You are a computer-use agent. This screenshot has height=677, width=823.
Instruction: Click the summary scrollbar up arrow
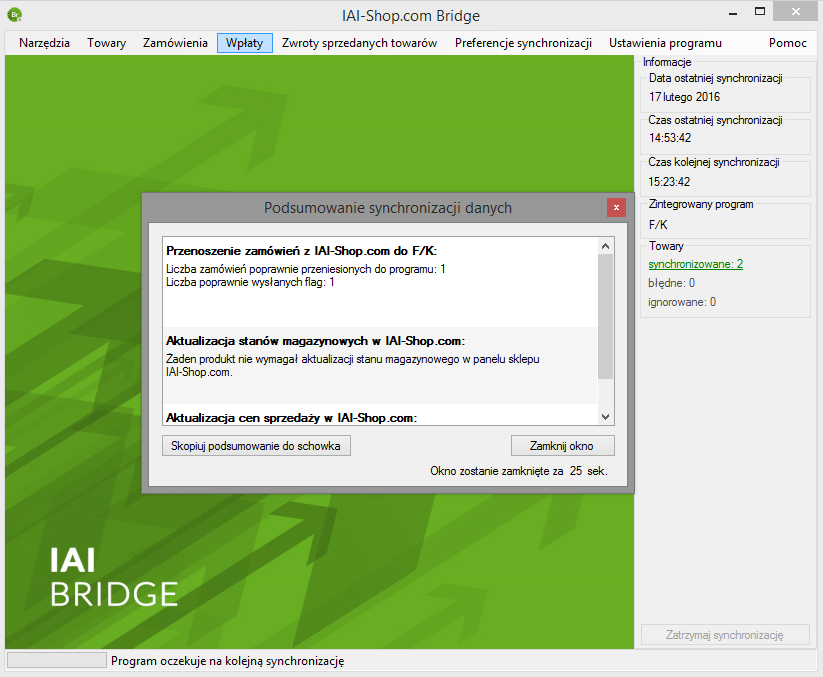605,246
